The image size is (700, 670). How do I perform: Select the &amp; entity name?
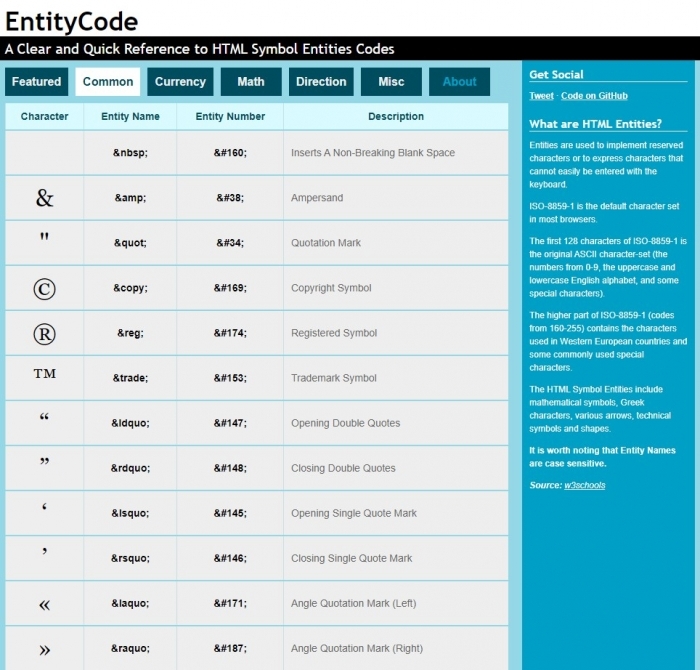[130, 198]
